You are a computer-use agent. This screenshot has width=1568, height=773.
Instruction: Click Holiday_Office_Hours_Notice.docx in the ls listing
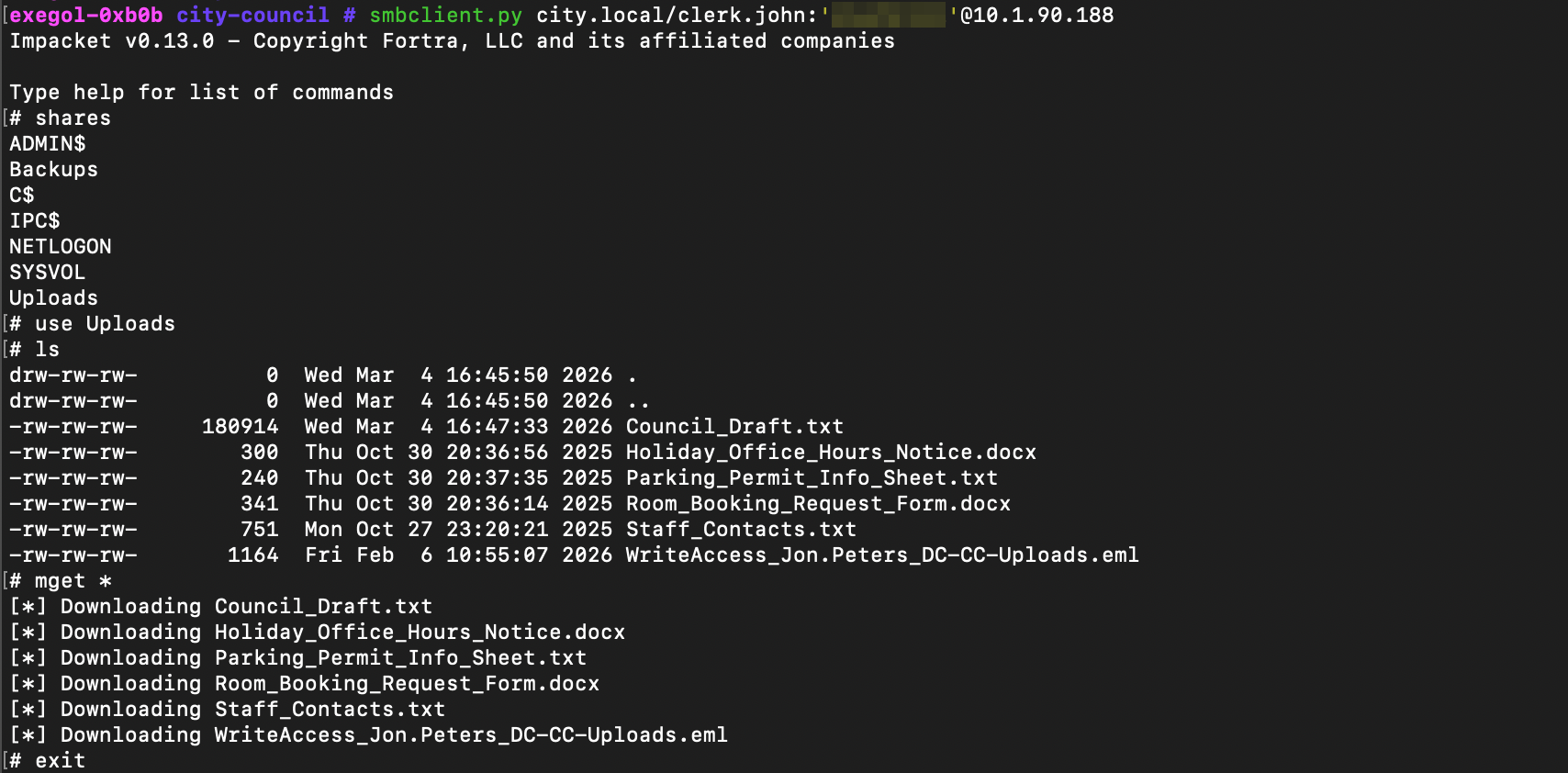click(831, 453)
